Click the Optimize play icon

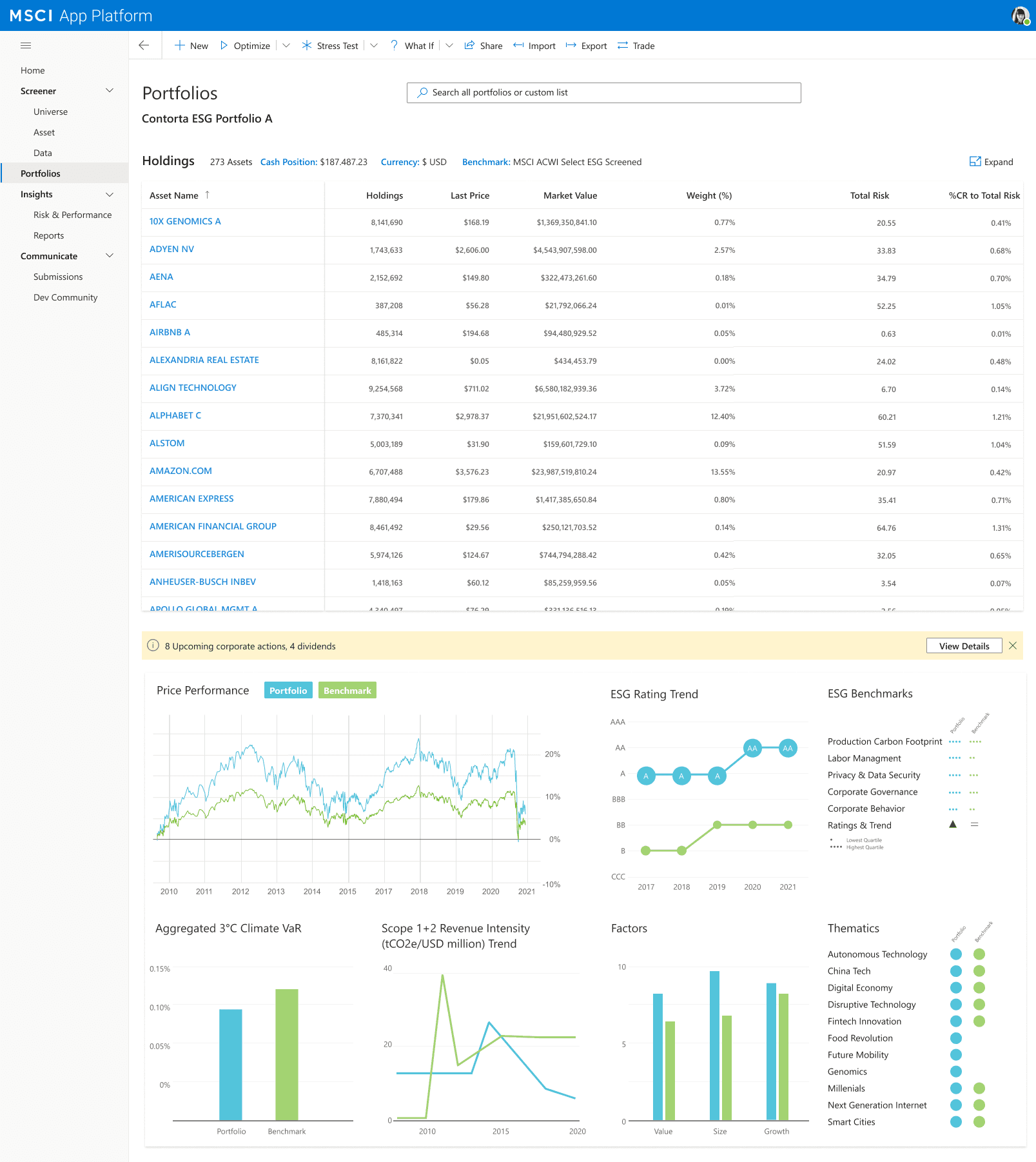tap(224, 45)
